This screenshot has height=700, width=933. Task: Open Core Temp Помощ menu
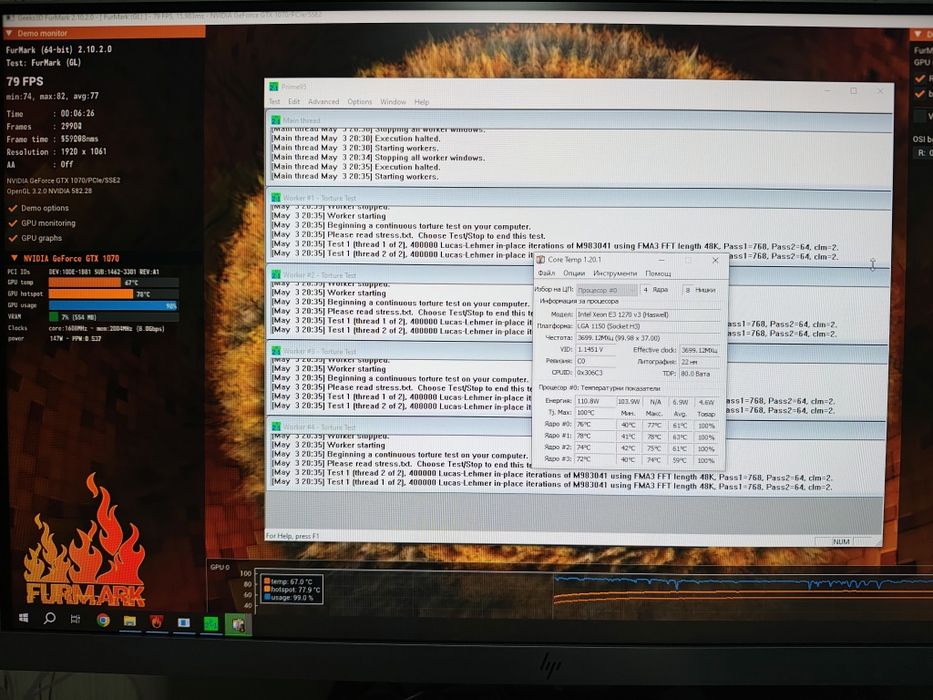[658, 273]
